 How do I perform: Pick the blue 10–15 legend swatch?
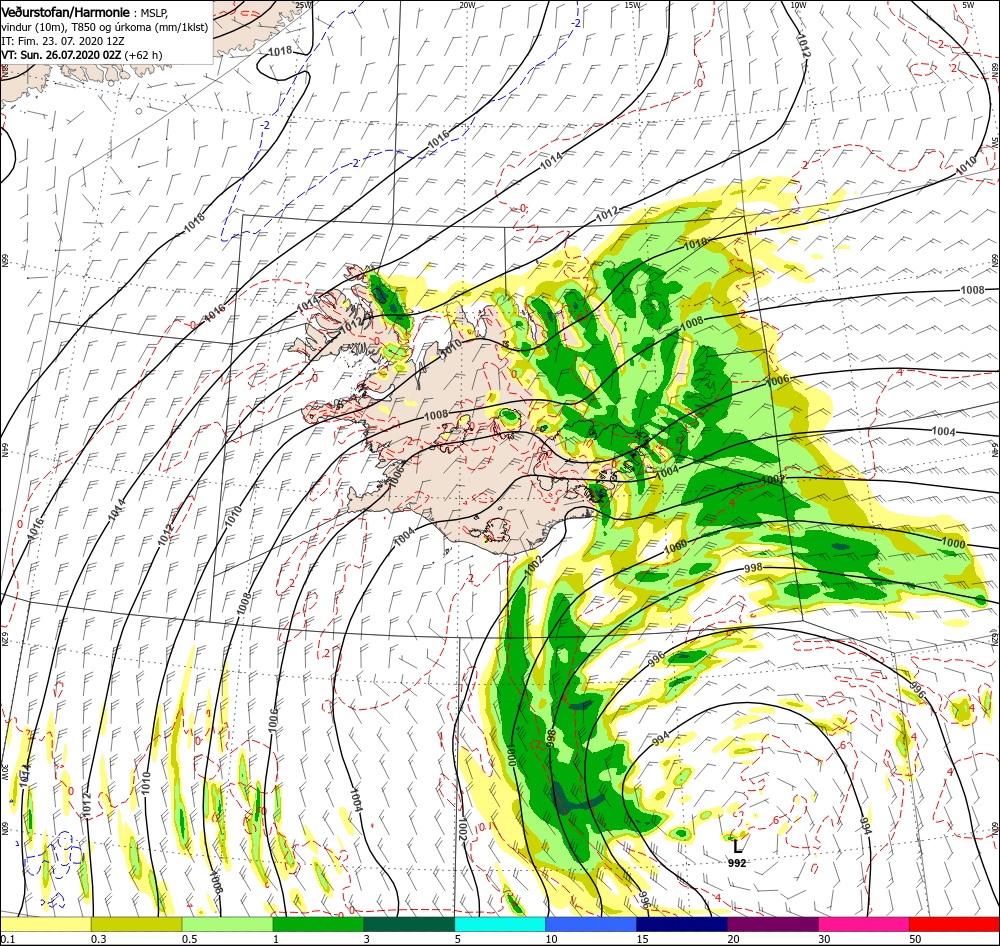tap(591, 924)
